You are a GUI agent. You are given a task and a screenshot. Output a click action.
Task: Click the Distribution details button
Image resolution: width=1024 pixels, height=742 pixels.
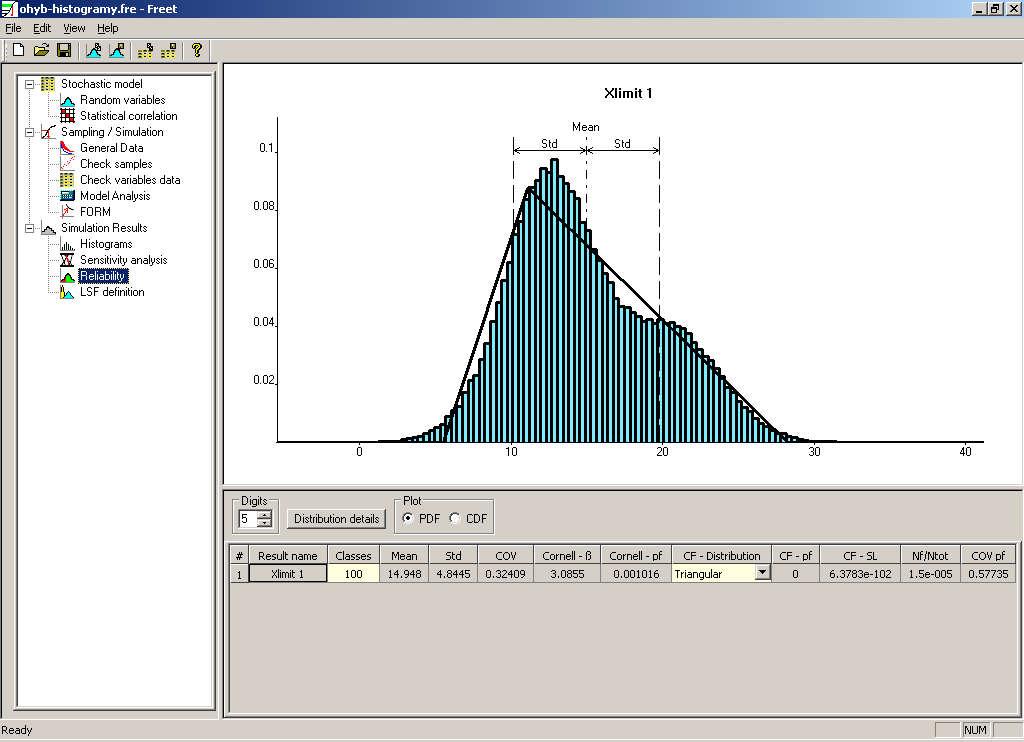pyautogui.click(x=336, y=519)
